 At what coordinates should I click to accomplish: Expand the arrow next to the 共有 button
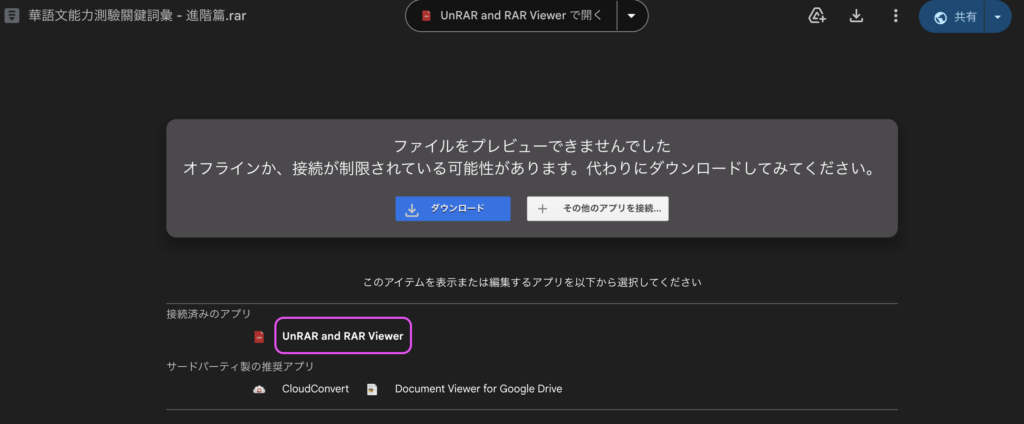tap(997, 17)
